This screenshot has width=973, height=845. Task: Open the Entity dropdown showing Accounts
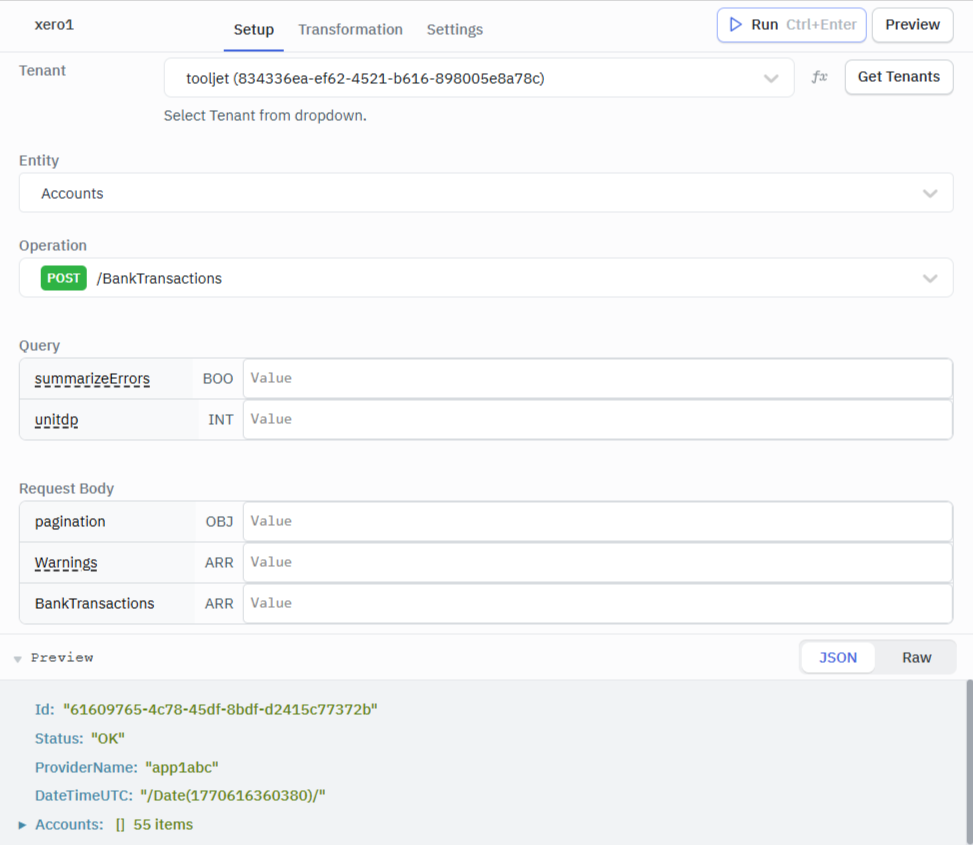pyautogui.click(x=486, y=192)
